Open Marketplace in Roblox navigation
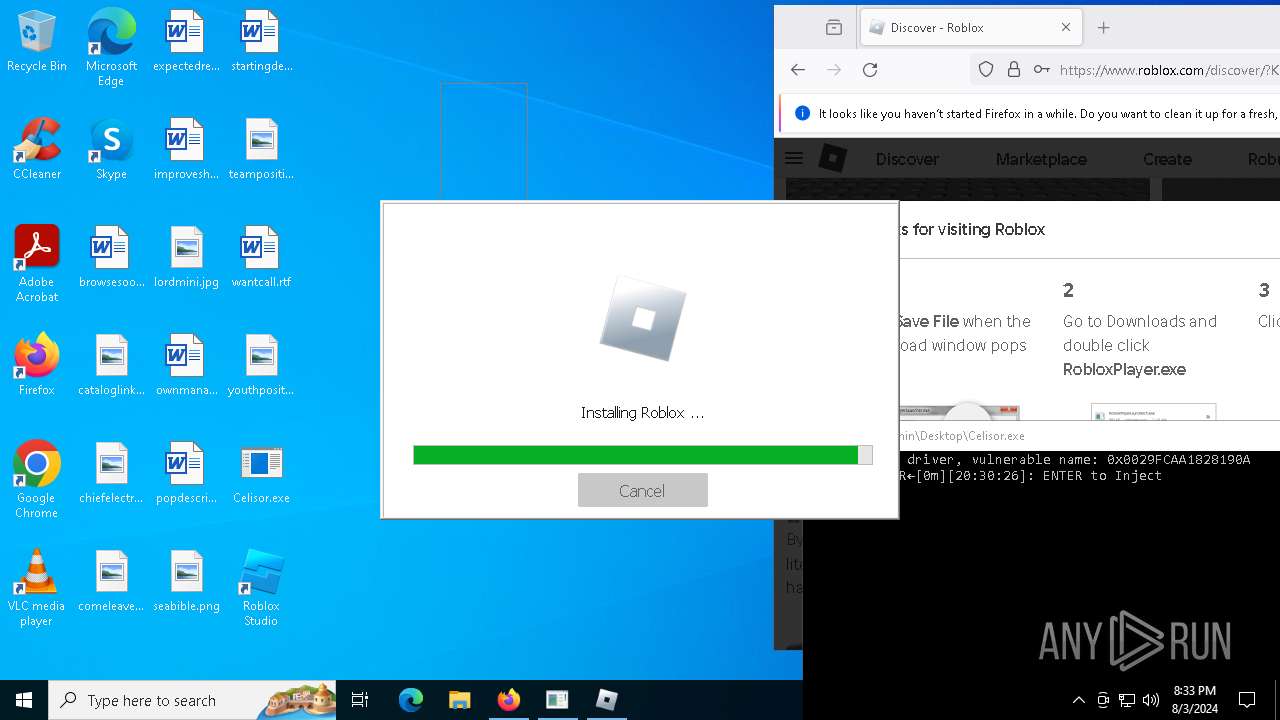Image resolution: width=1280 pixels, height=720 pixels. point(1041,159)
